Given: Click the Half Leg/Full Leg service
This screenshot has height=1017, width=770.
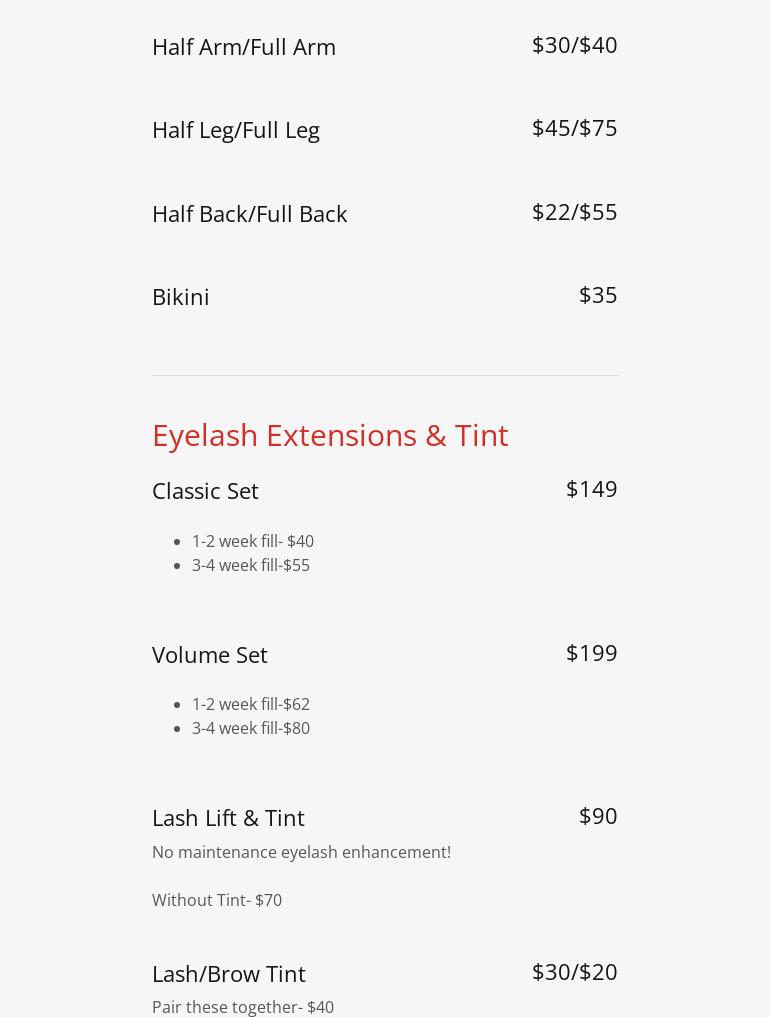Looking at the screenshot, I should [x=236, y=130].
